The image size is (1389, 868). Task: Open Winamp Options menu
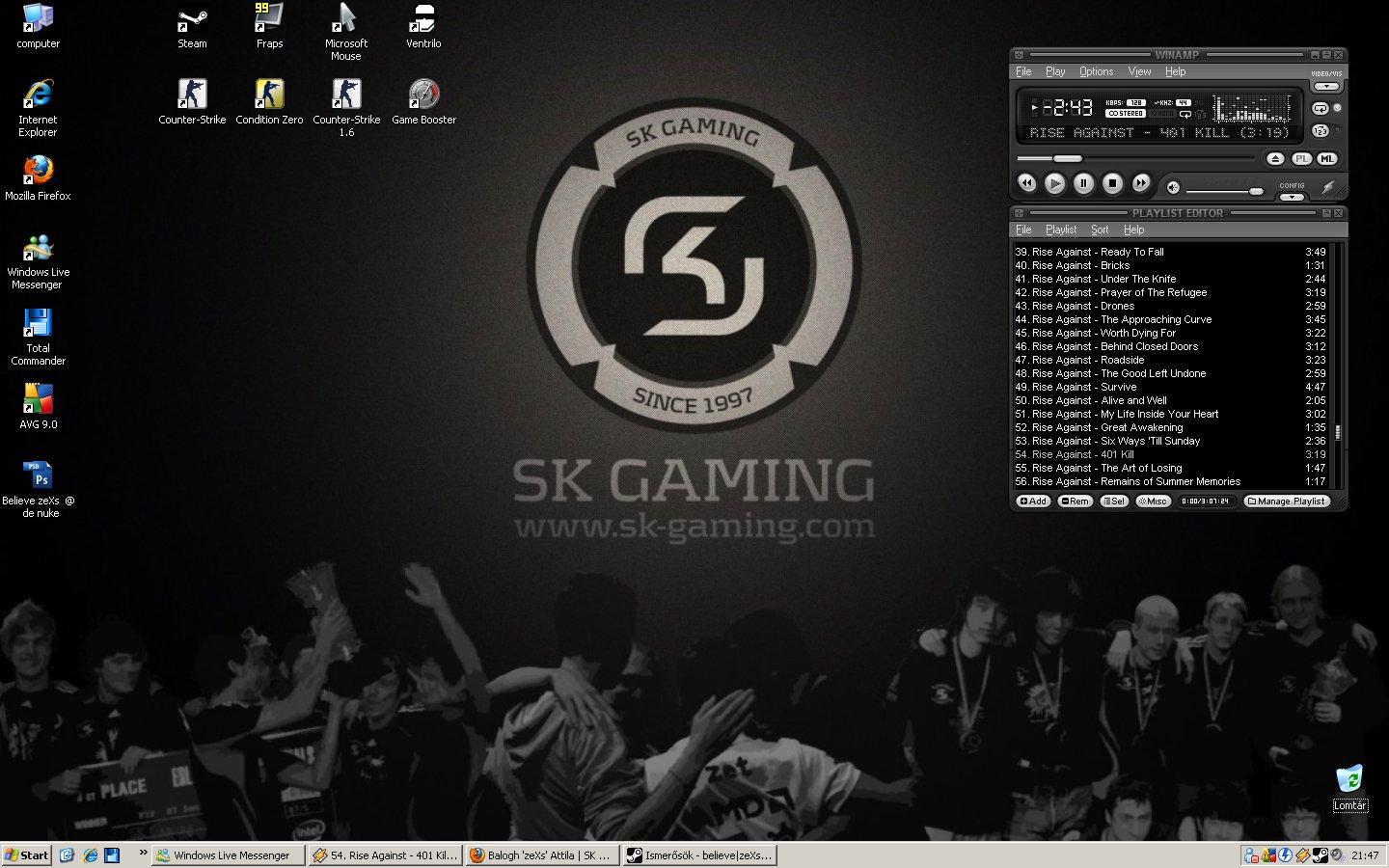tap(1096, 71)
